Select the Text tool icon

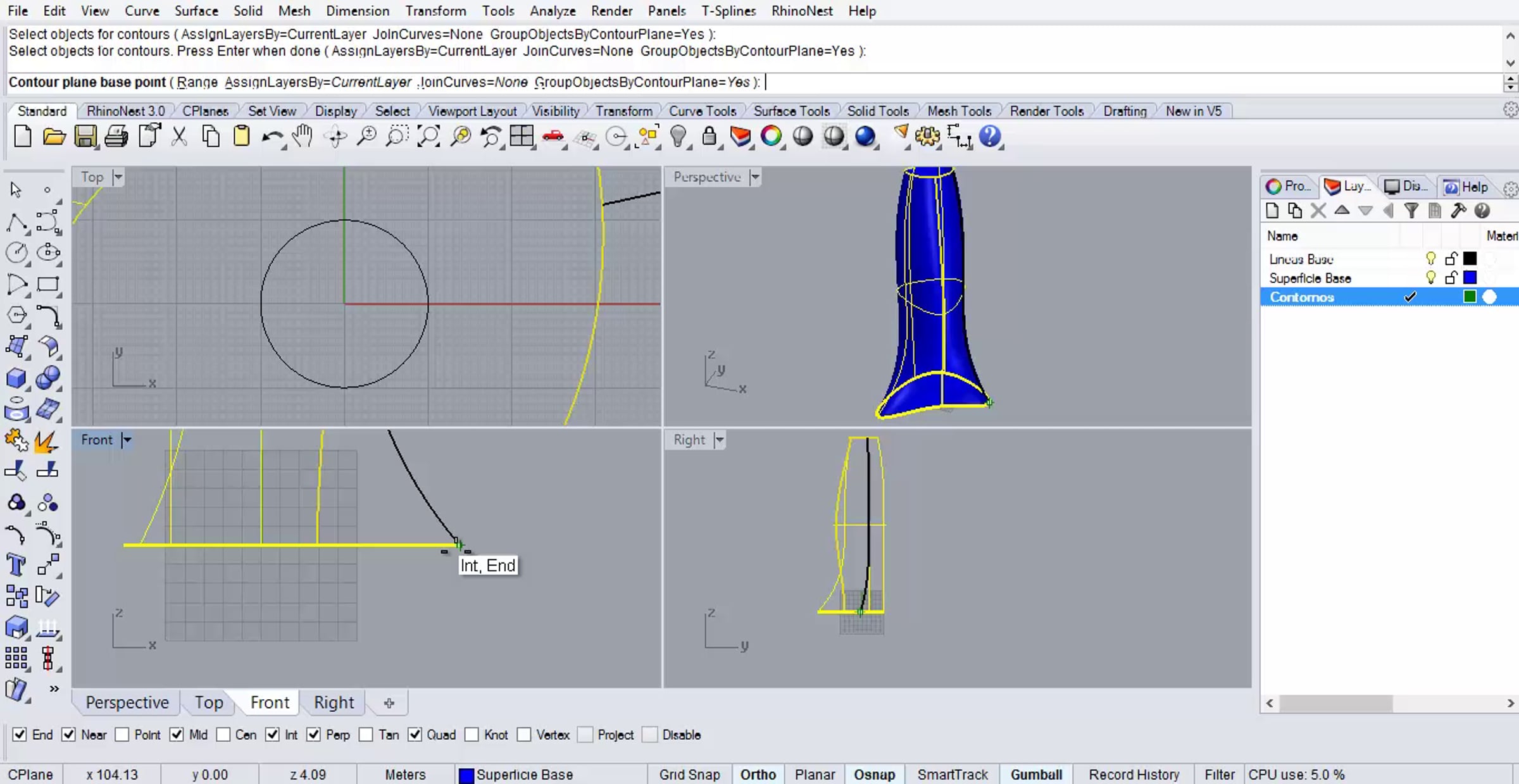coord(16,564)
